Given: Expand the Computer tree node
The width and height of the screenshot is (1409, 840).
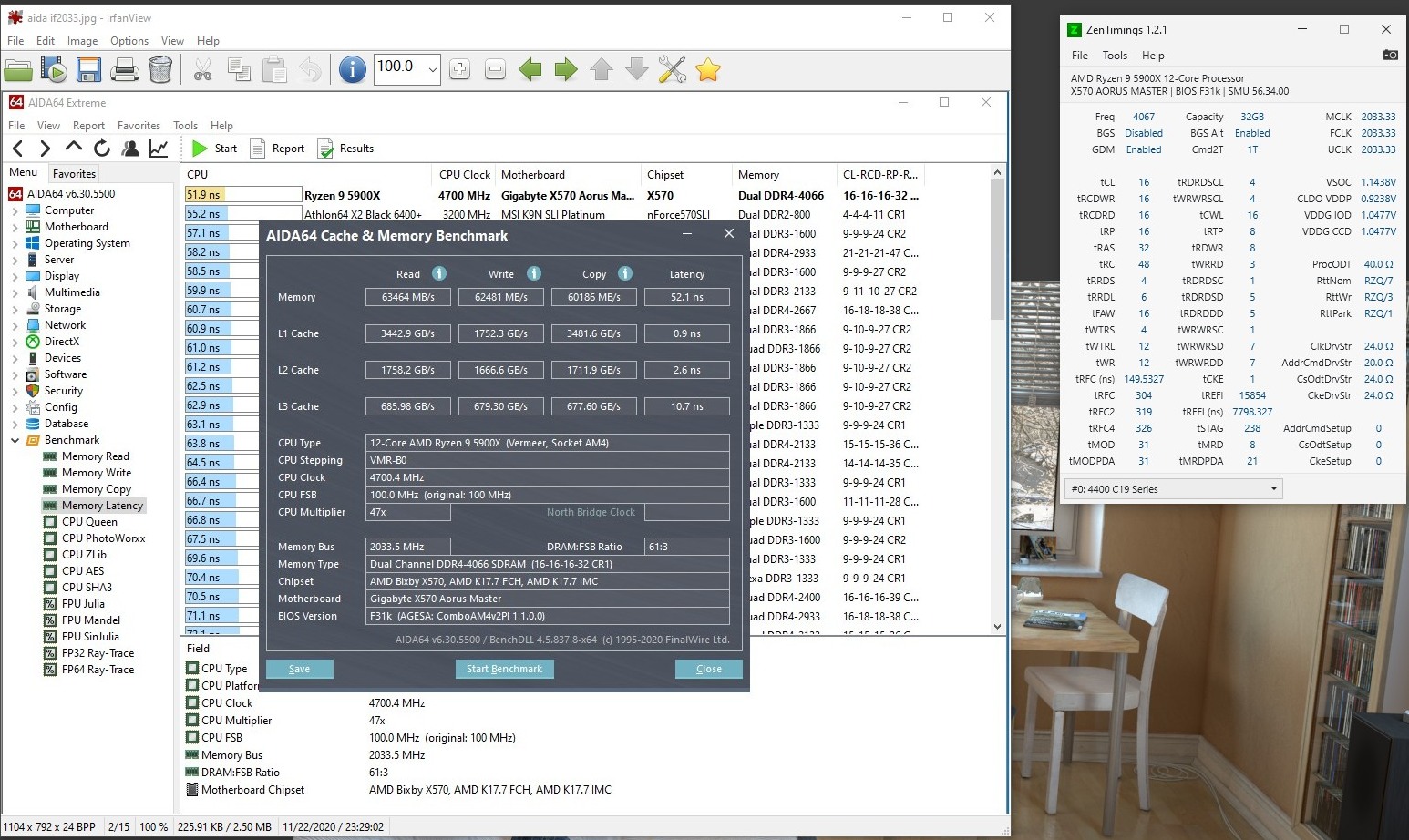Looking at the screenshot, I should pyautogui.click(x=15, y=210).
